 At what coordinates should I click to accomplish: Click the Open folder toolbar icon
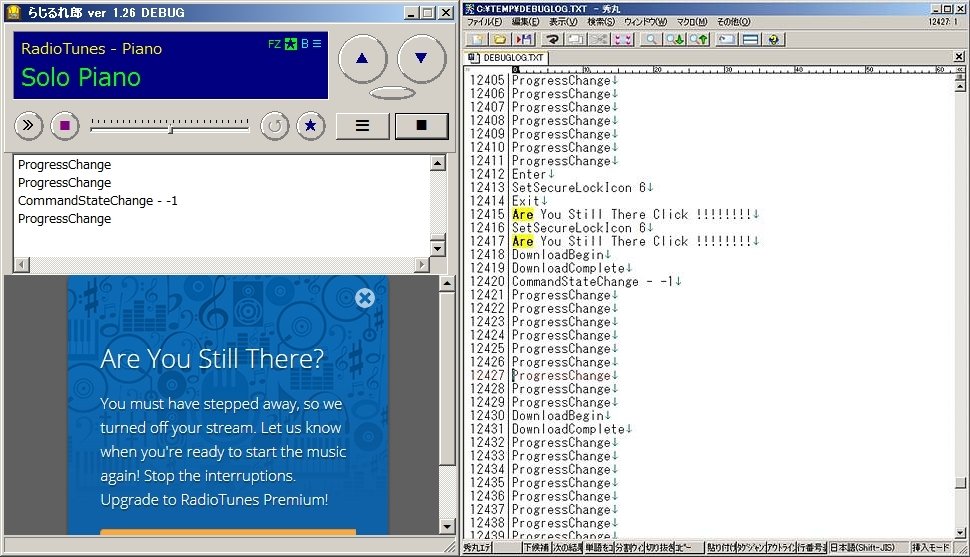click(500, 40)
